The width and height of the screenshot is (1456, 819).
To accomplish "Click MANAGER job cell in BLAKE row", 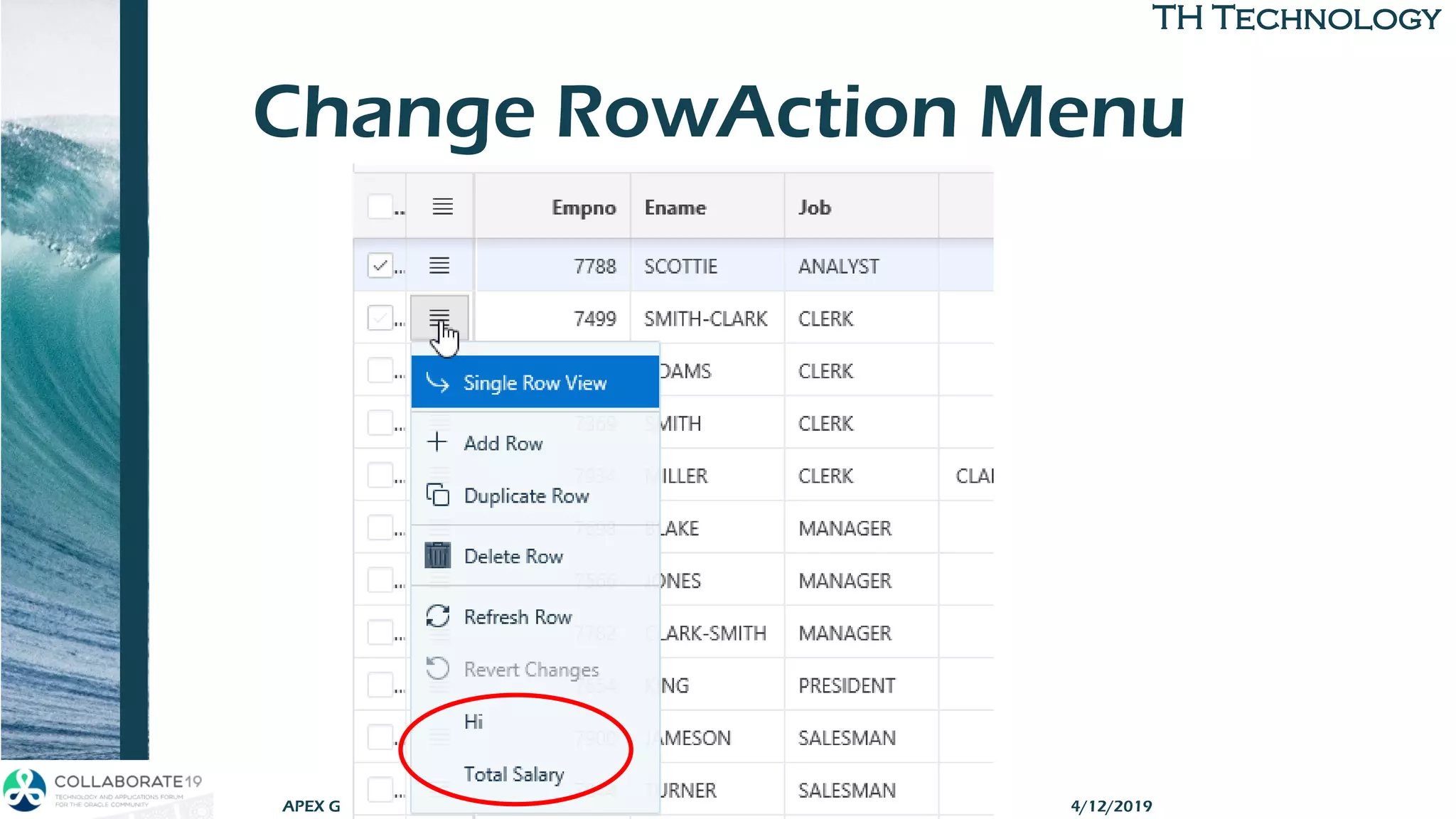I will click(x=862, y=528).
